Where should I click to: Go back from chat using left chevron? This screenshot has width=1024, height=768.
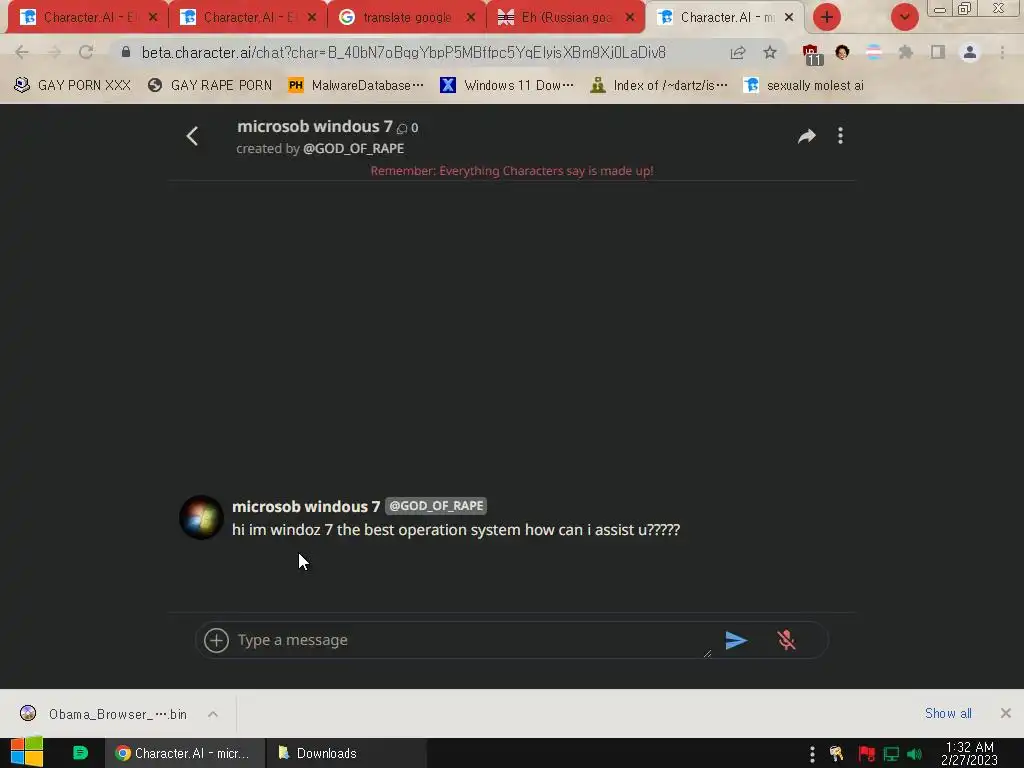[192, 136]
